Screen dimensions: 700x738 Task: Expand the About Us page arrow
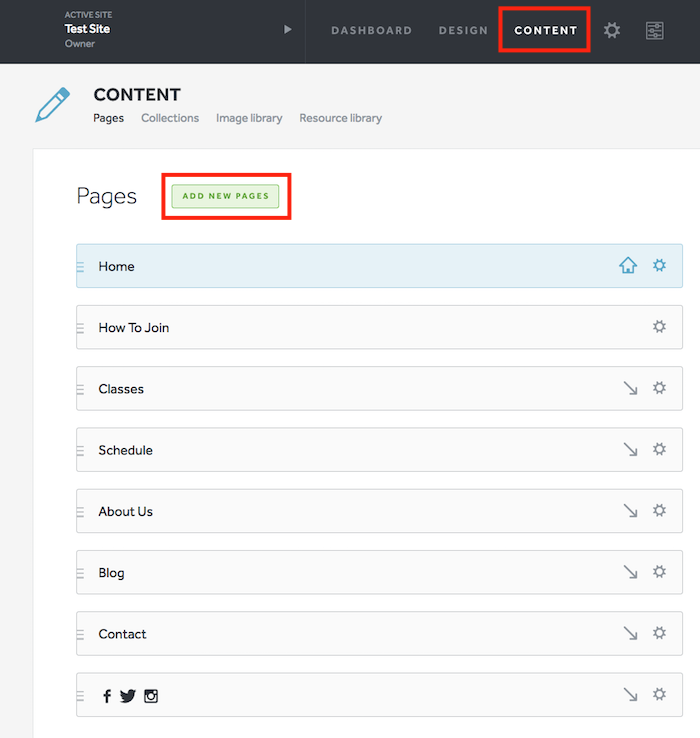pyautogui.click(x=630, y=511)
